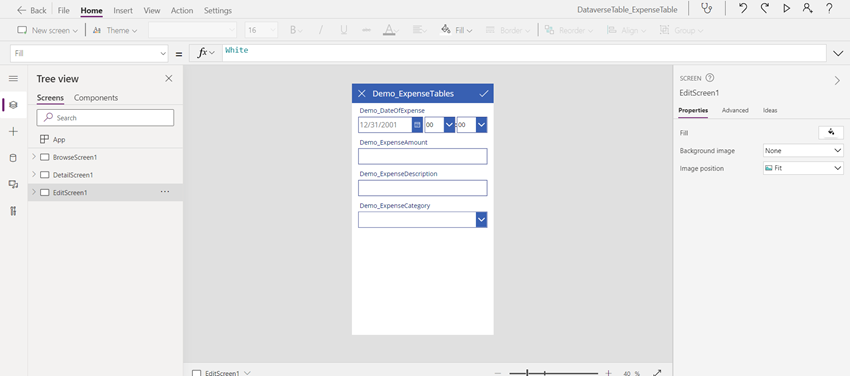850x376 pixels.
Task: Preview the app with the play icon
Action: [x=786, y=8]
